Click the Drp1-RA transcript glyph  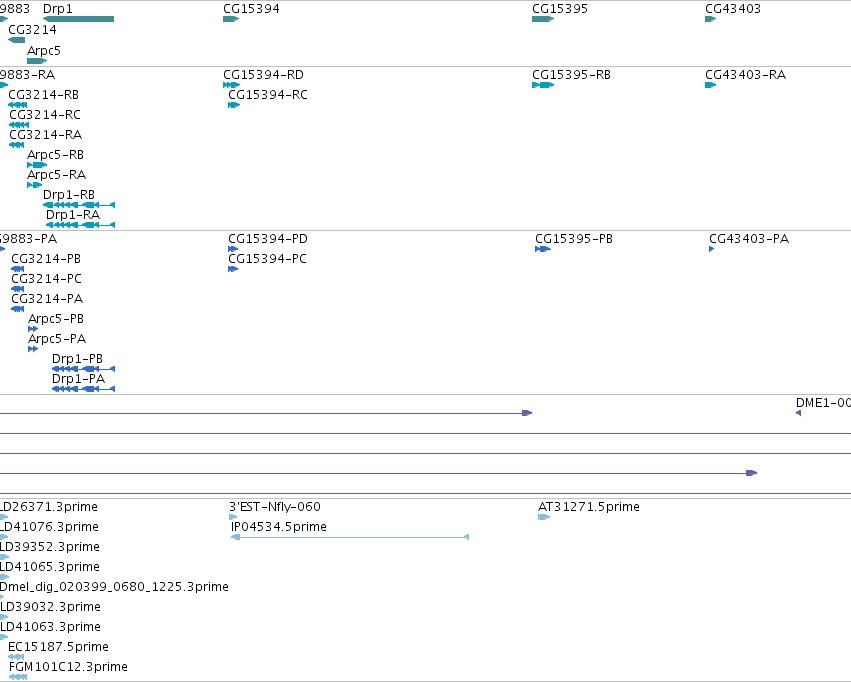80,225
